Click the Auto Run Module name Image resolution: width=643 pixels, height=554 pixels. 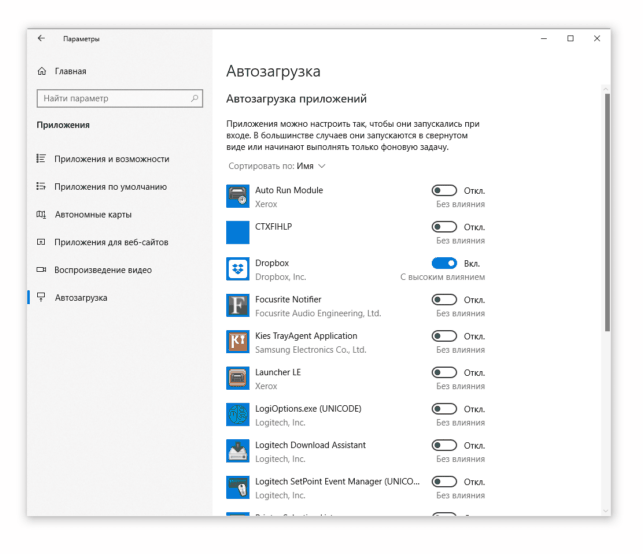(x=289, y=190)
